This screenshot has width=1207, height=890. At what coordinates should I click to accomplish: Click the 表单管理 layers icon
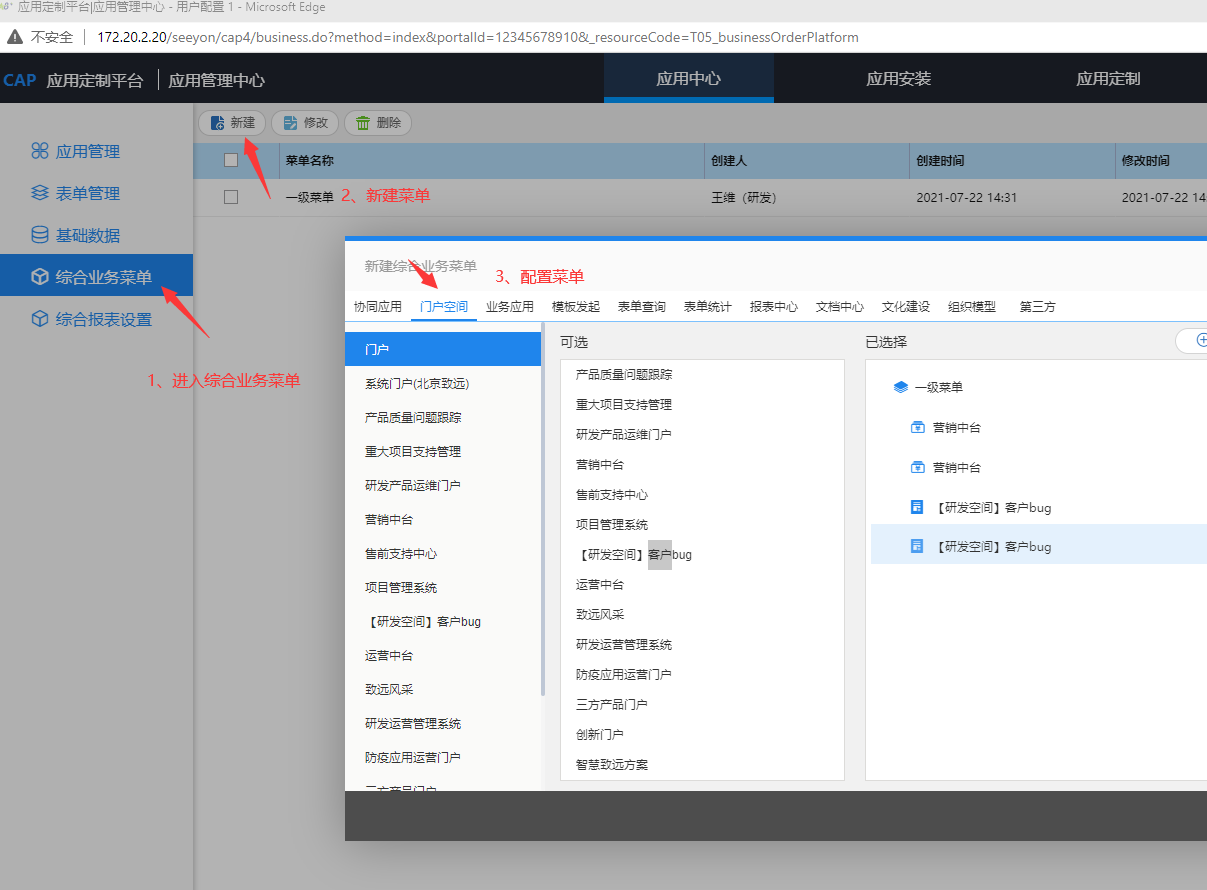click(40, 193)
